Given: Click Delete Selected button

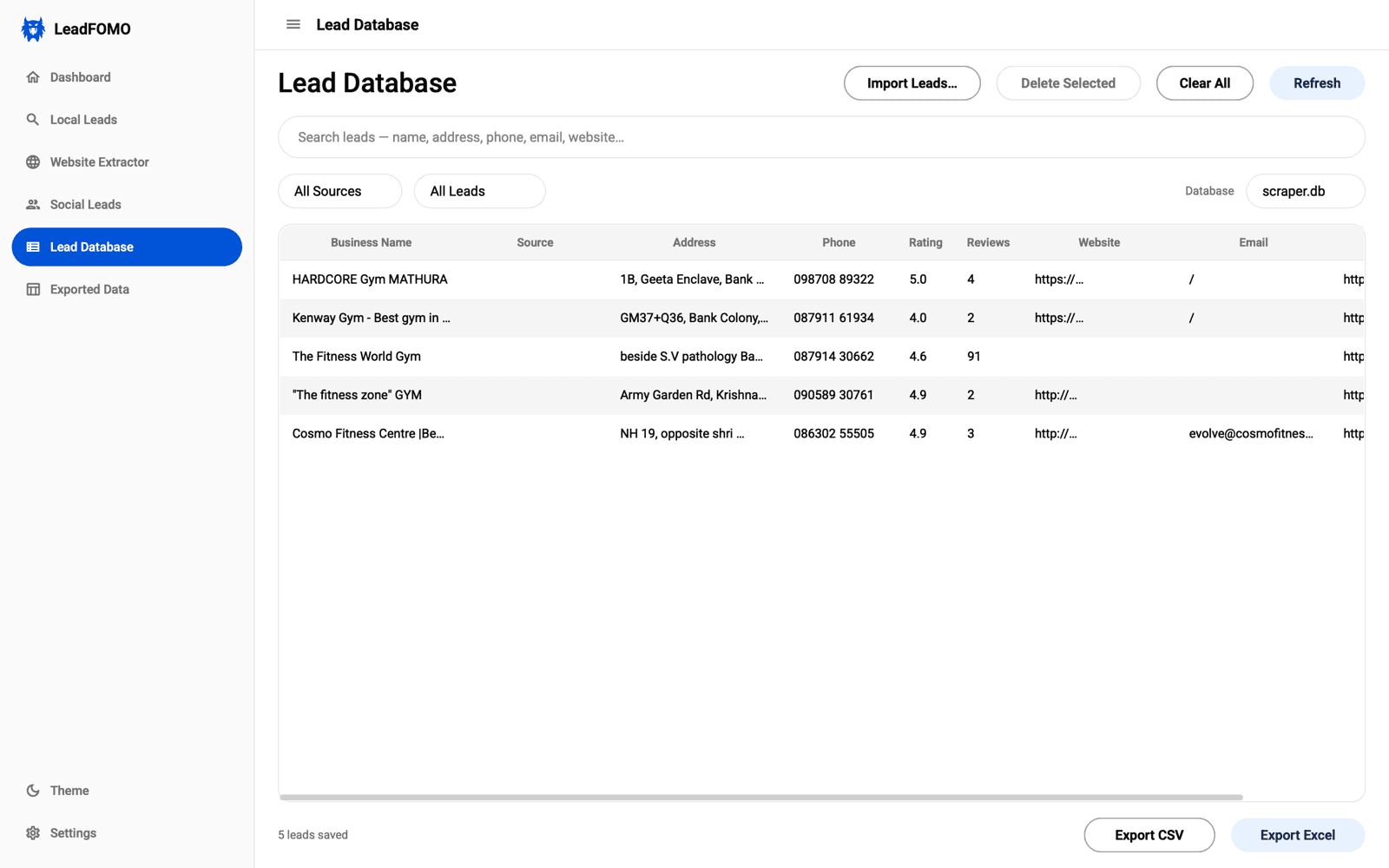Looking at the screenshot, I should [x=1068, y=83].
